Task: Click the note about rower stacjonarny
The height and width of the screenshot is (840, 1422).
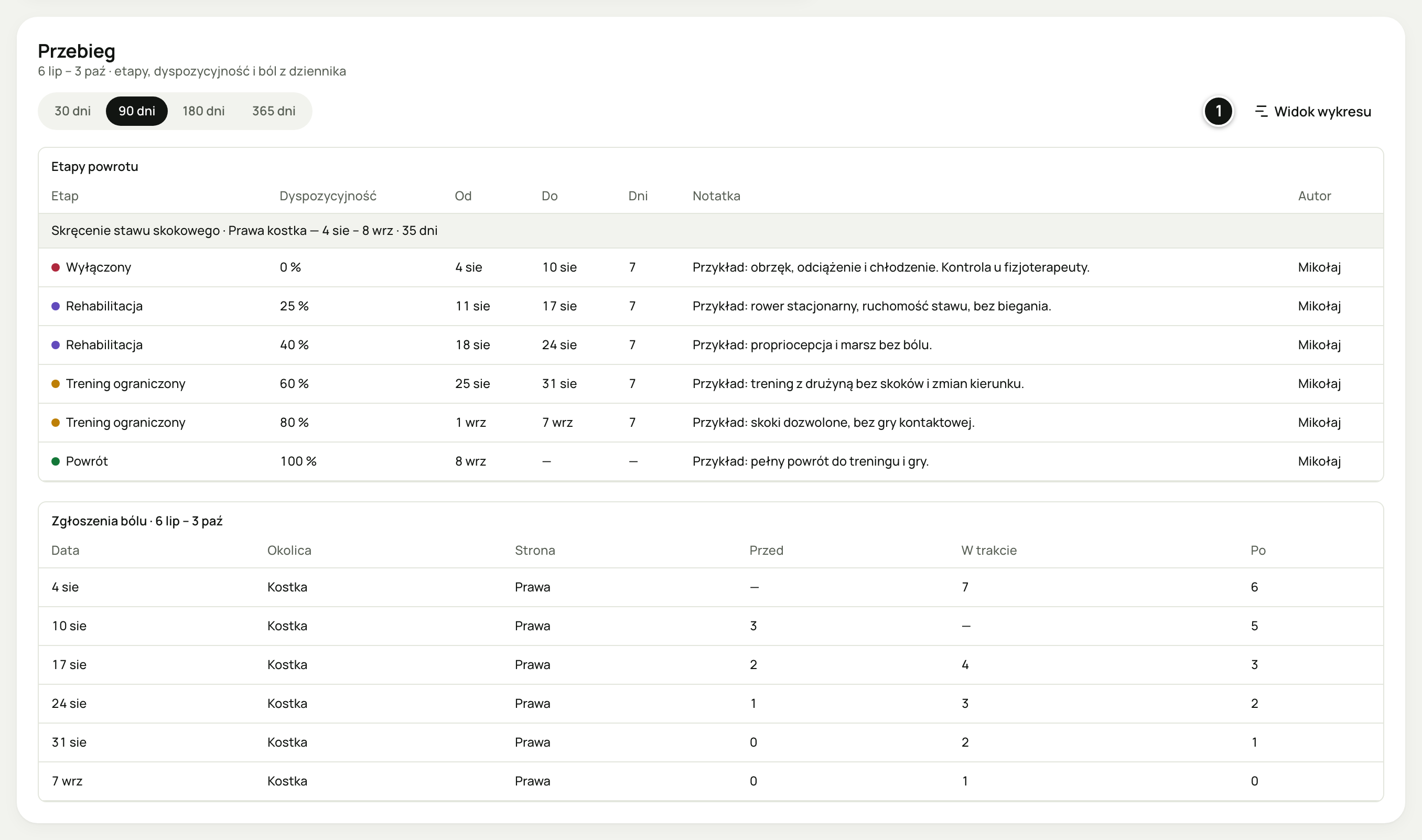Action: [871, 306]
